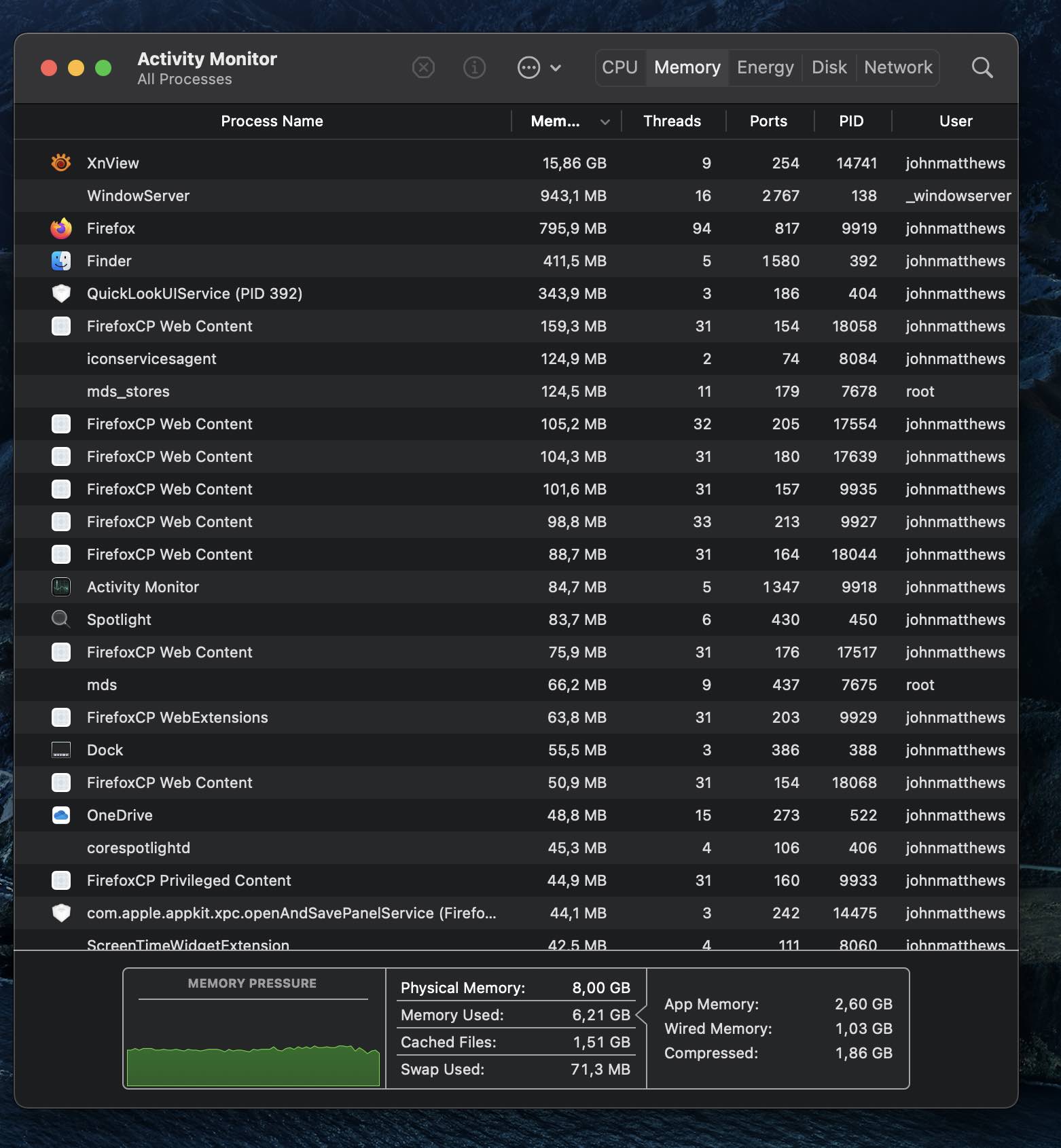Open the ellipsis action dropdown menu
Viewport: 1061px width, 1148px height.
(539, 68)
